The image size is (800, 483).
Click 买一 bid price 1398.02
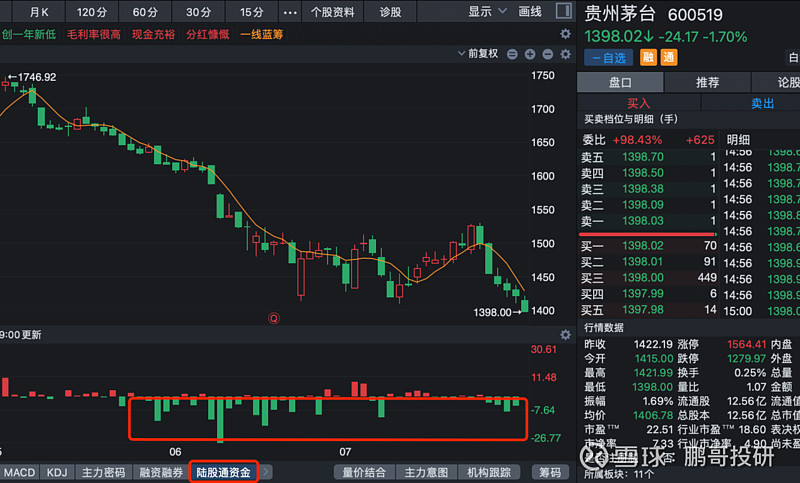point(642,246)
